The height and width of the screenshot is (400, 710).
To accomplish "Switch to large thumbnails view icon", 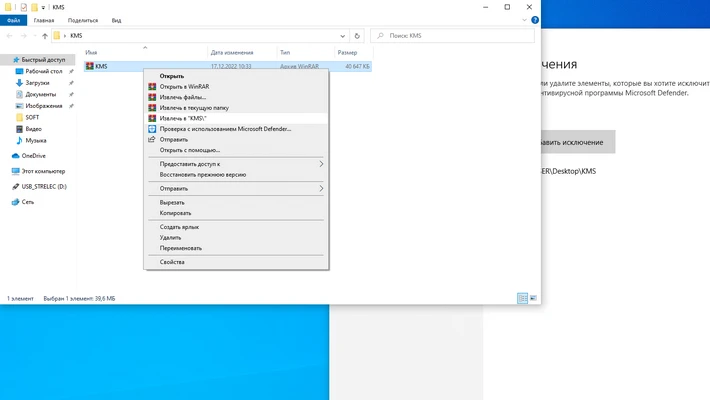I will 534,298.
